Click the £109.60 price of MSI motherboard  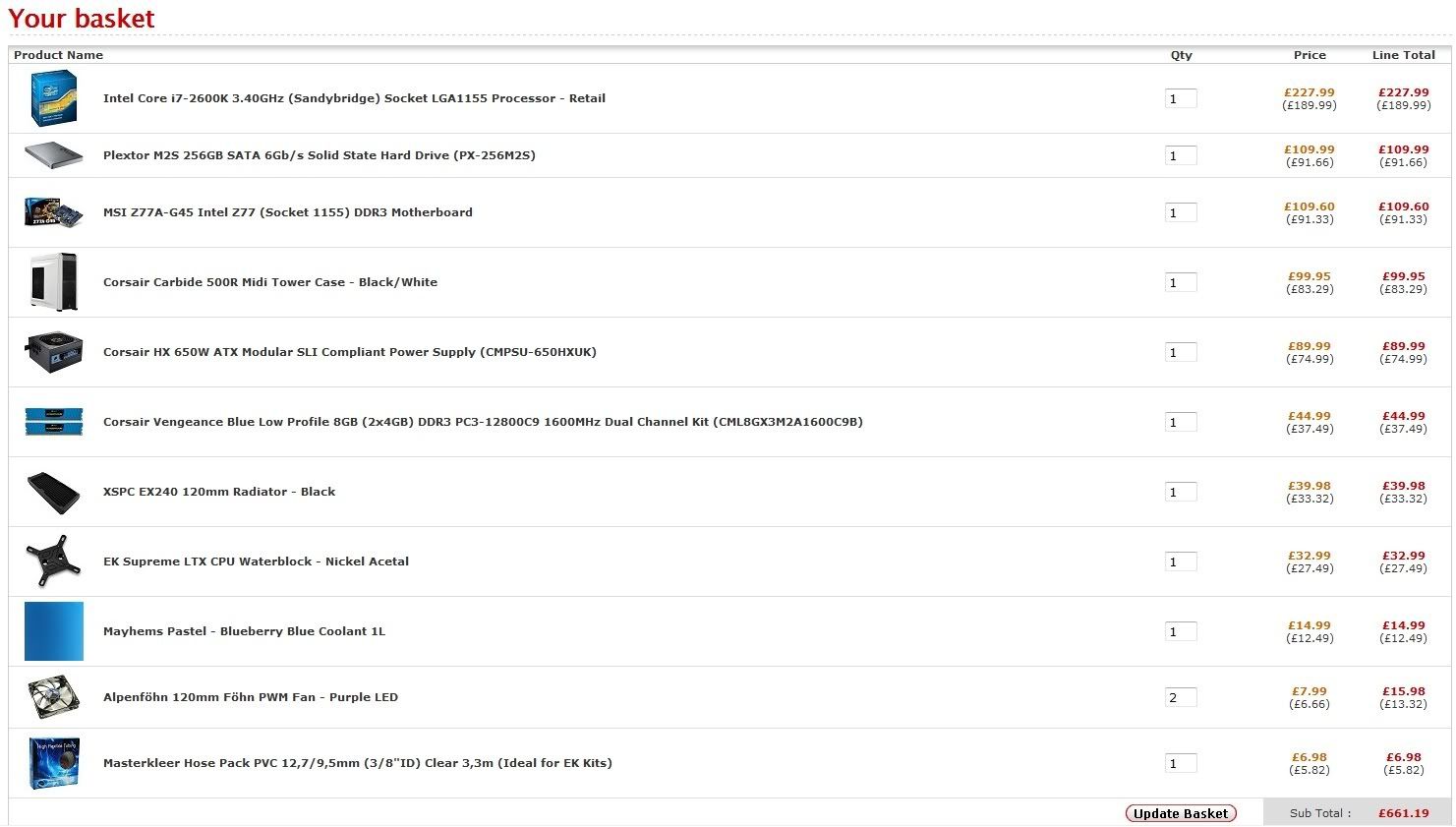(1310, 207)
